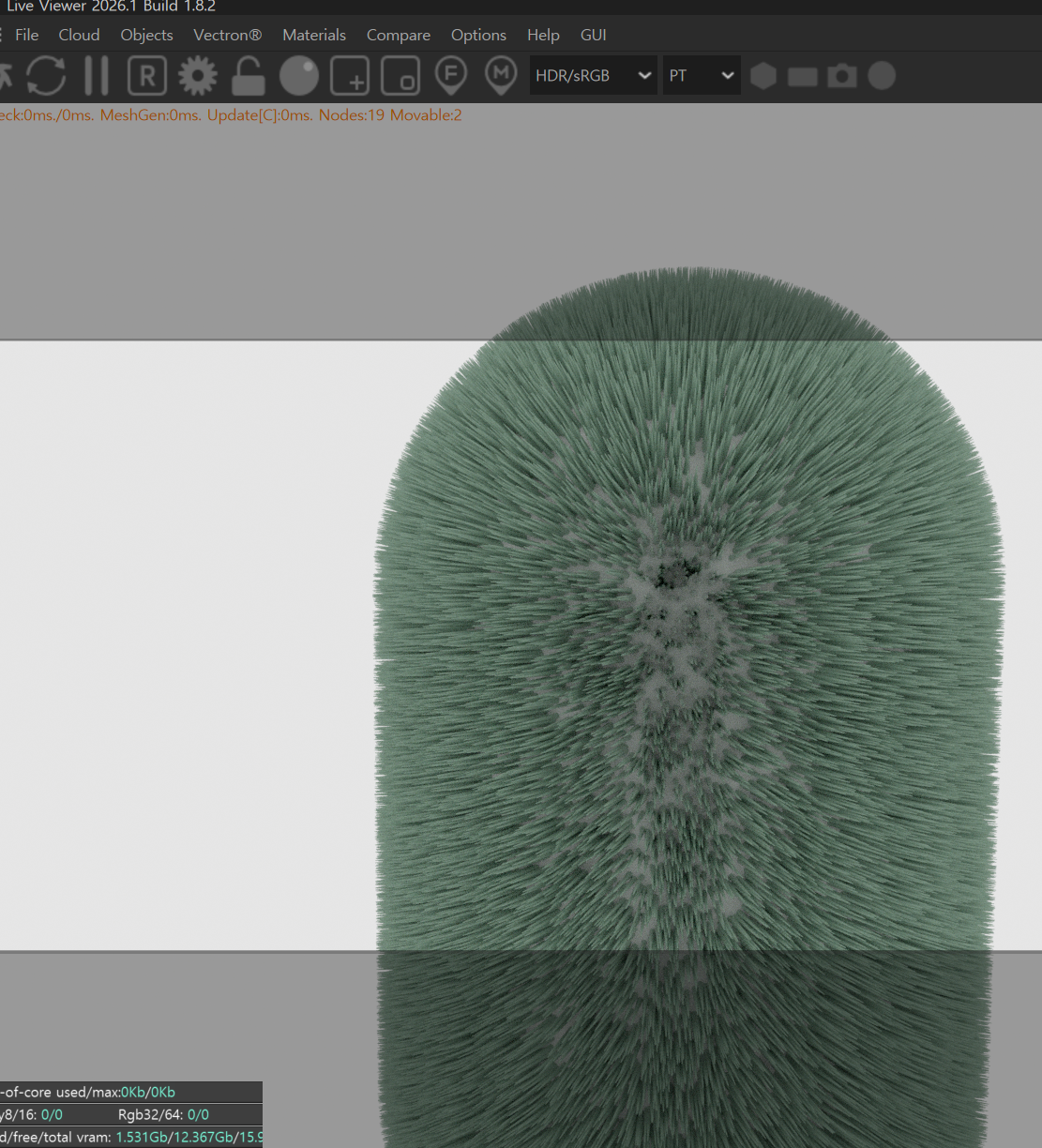Click the green furry object in viewport
This screenshot has height=1148, width=1042.
[689, 657]
